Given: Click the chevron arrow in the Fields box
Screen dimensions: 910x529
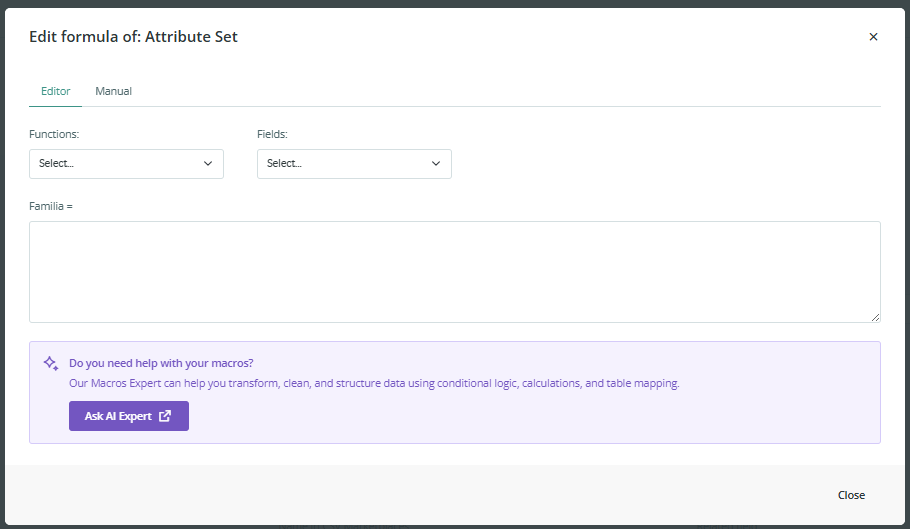Looking at the screenshot, I should [x=436, y=164].
